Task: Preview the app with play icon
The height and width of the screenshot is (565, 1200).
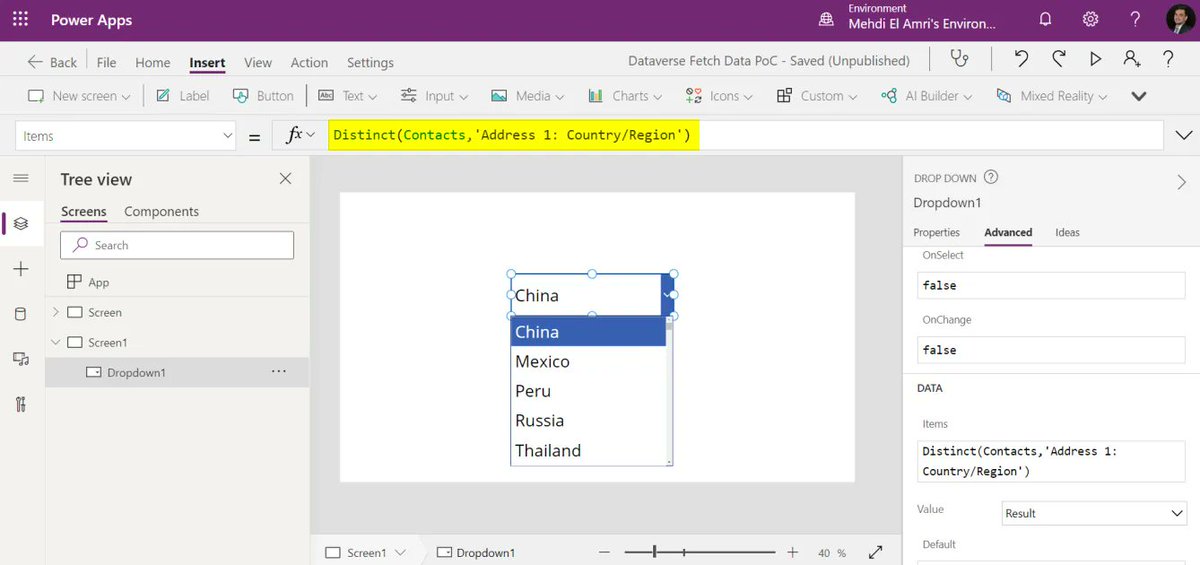Action: point(1095,60)
